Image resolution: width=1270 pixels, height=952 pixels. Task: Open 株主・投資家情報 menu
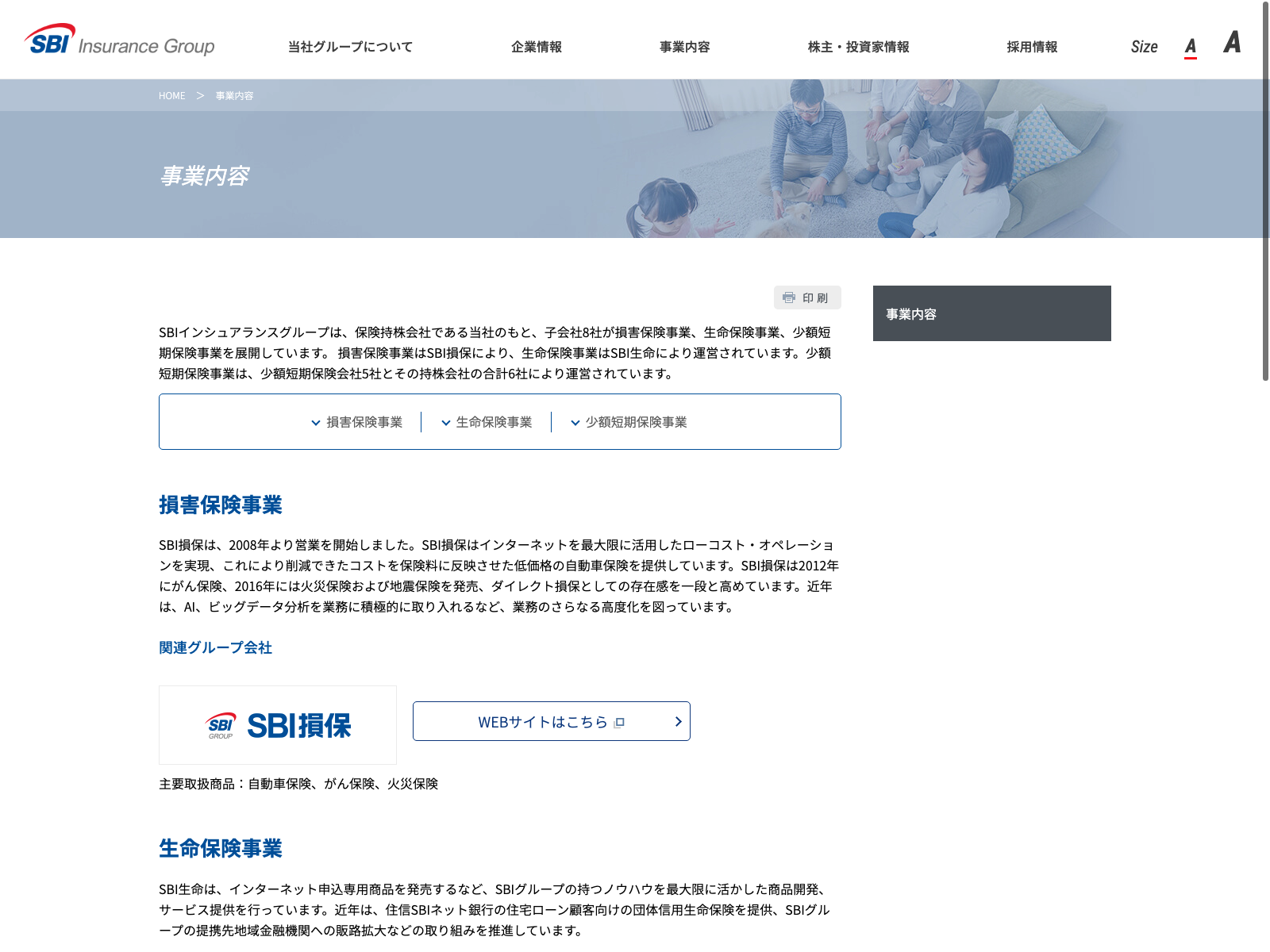tap(858, 47)
